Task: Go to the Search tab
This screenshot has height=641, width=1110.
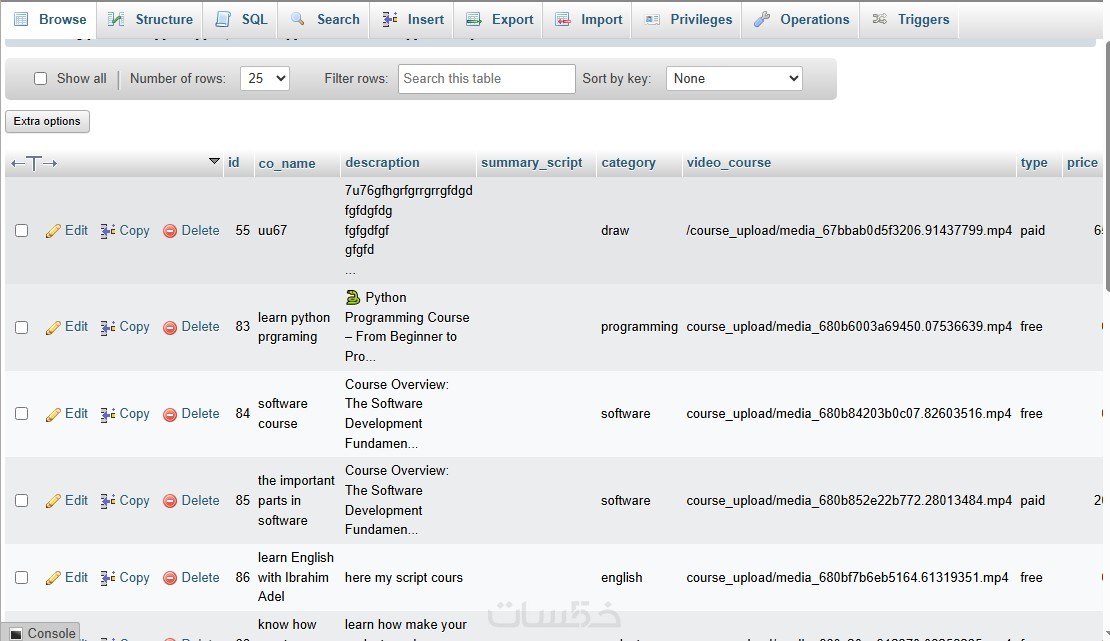Action: coord(326,19)
